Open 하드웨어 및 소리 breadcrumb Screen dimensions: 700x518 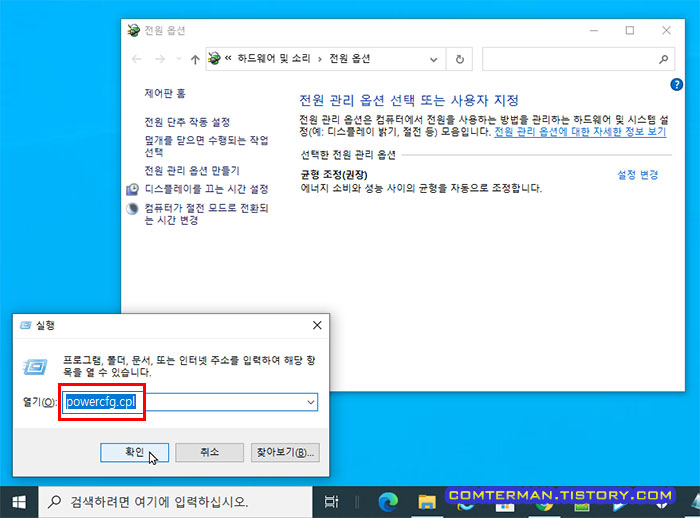[273, 58]
